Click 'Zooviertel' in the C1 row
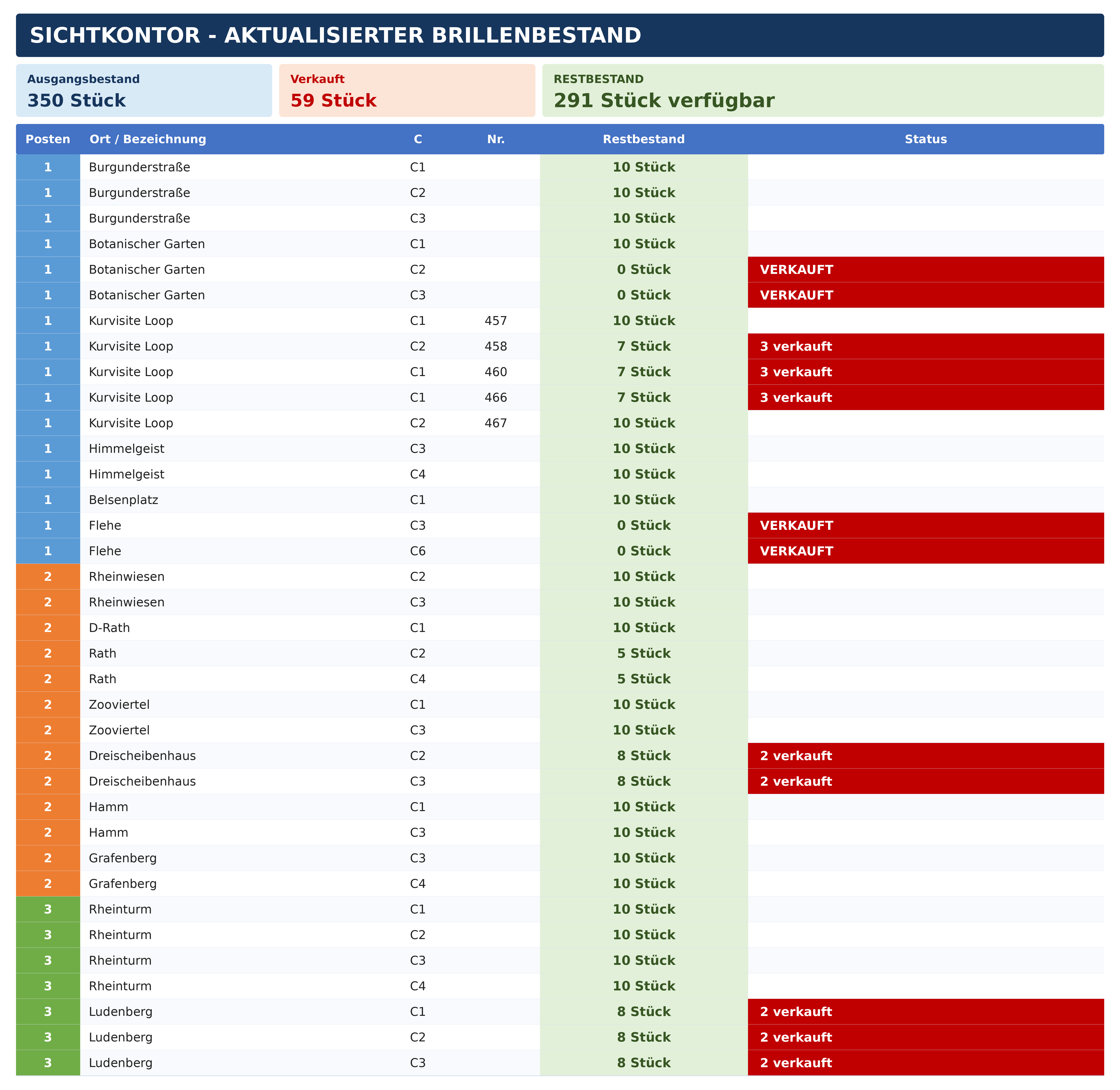The width and height of the screenshot is (1120, 1090). tap(119, 705)
